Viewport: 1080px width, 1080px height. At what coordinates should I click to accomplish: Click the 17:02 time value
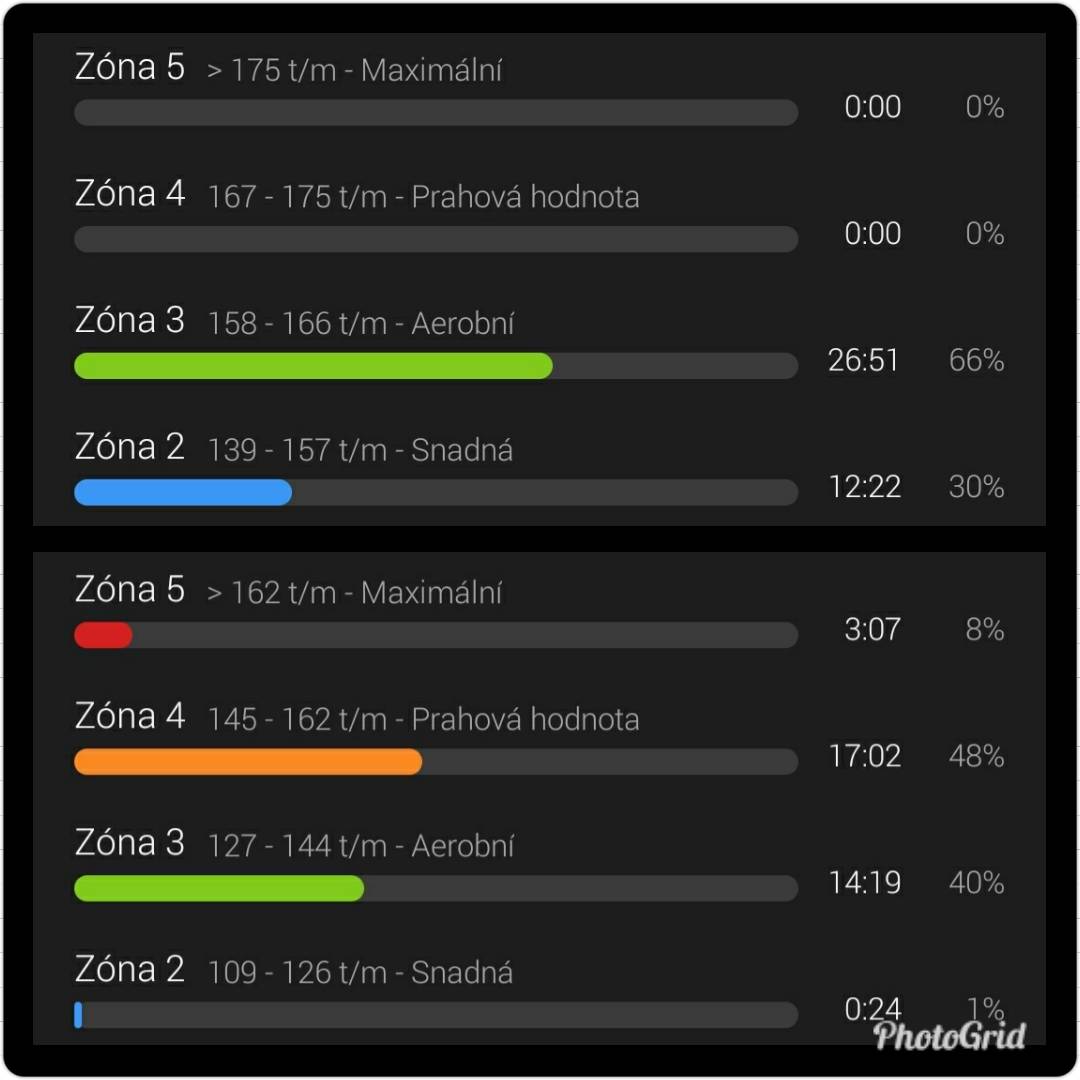coord(865,756)
